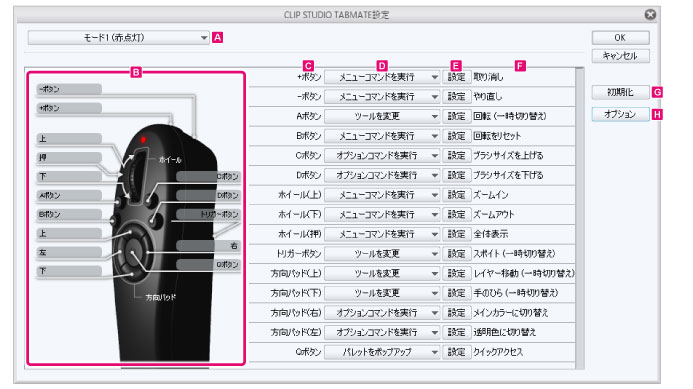Click the メインカラーに切り替え assignment text
Screen dimensions: 693x389
(511, 313)
